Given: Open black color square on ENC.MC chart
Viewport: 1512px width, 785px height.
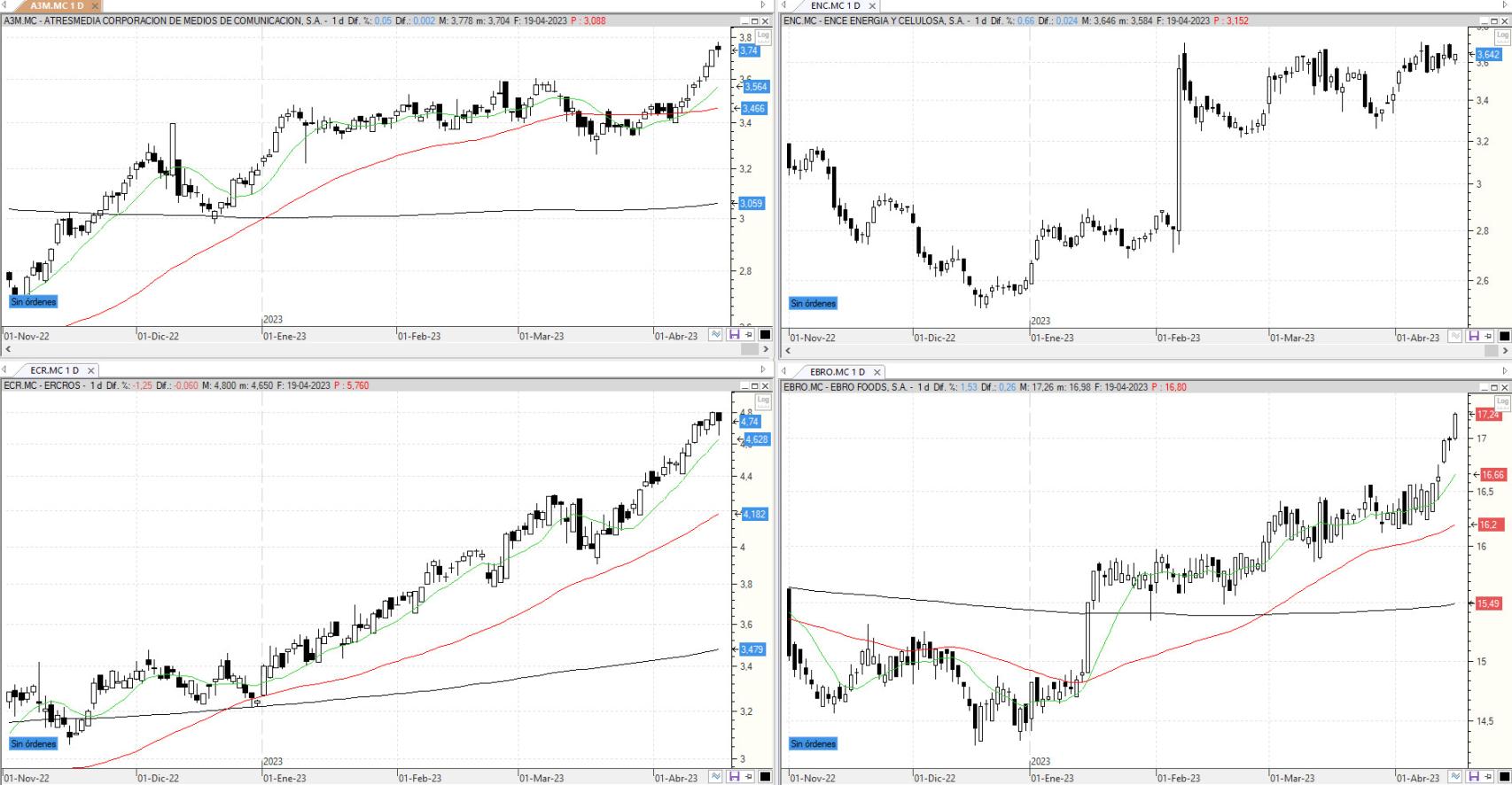Looking at the screenshot, I should [x=1504, y=337].
